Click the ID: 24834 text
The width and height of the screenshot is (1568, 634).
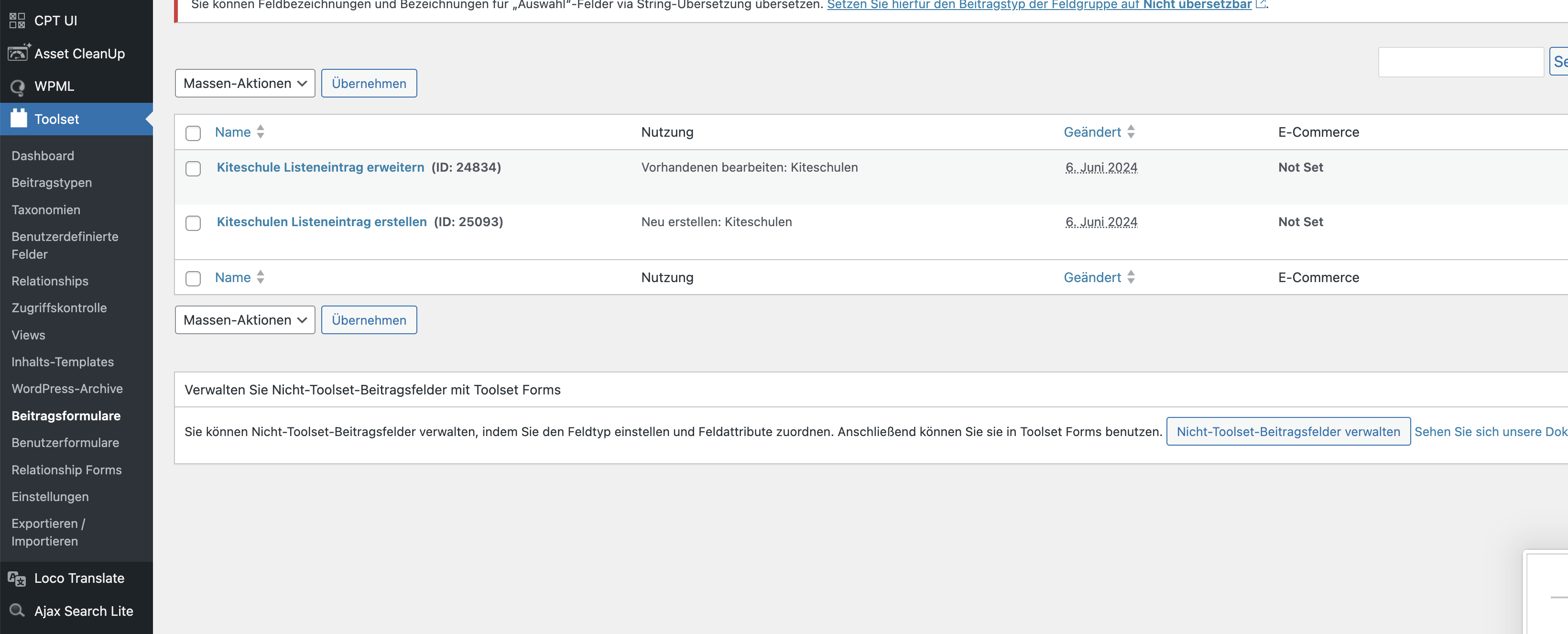click(466, 167)
